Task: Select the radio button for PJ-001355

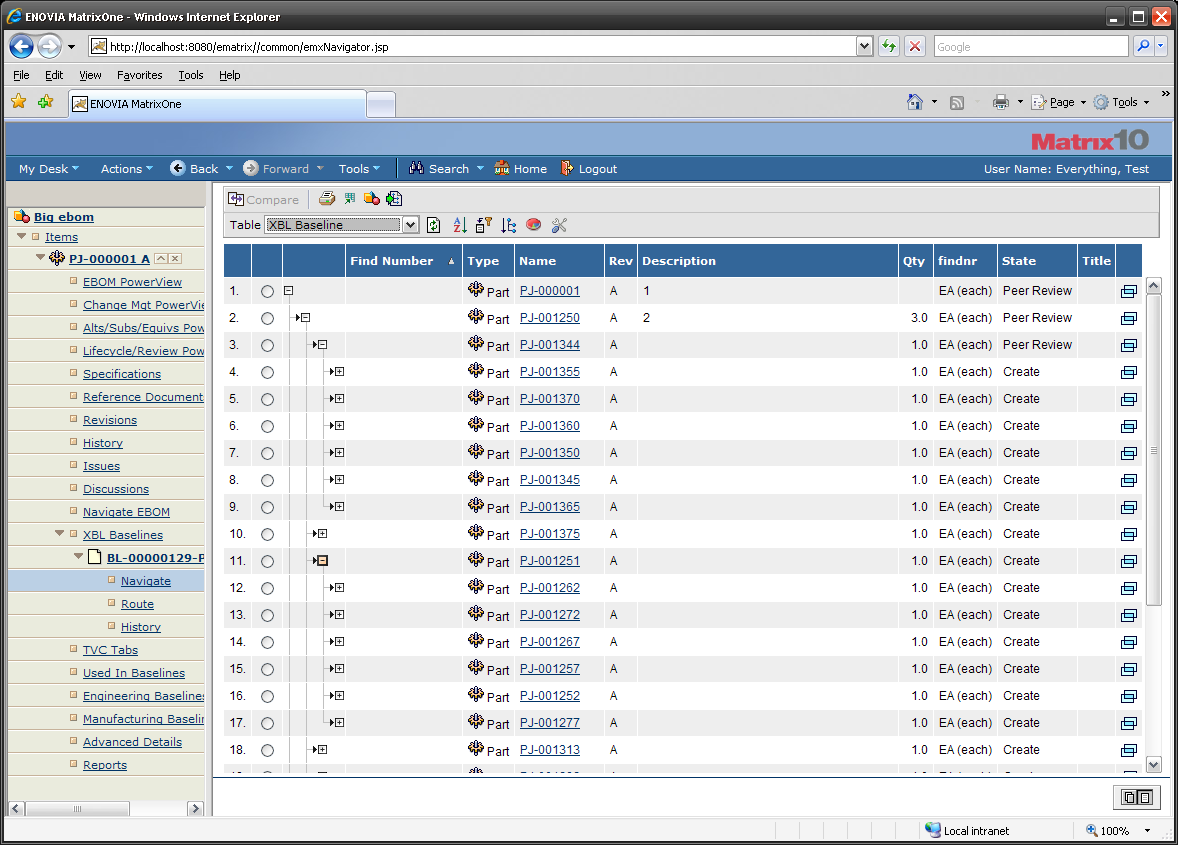Action: click(x=267, y=373)
